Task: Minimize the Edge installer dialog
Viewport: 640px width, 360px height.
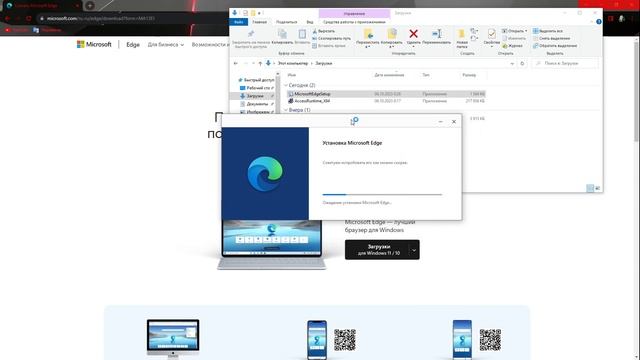Action: (440, 122)
